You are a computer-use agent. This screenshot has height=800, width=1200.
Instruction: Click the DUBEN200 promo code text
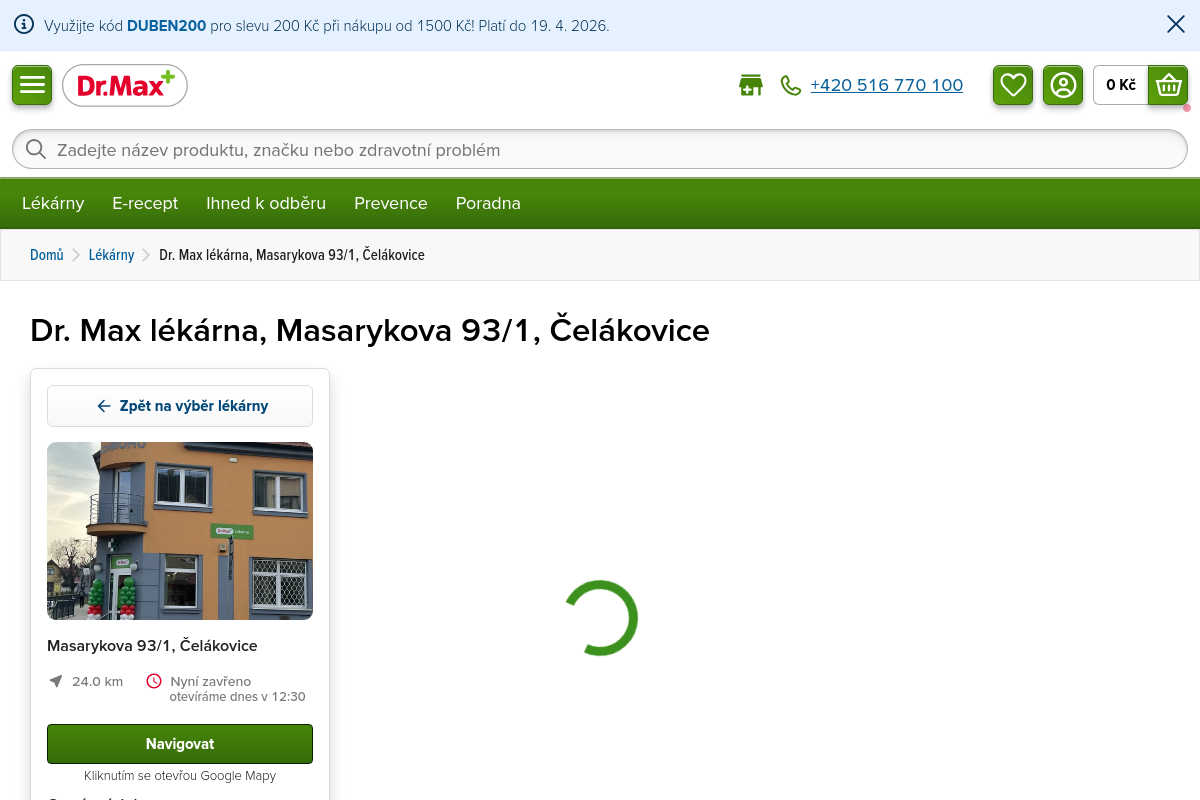[x=166, y=25]
